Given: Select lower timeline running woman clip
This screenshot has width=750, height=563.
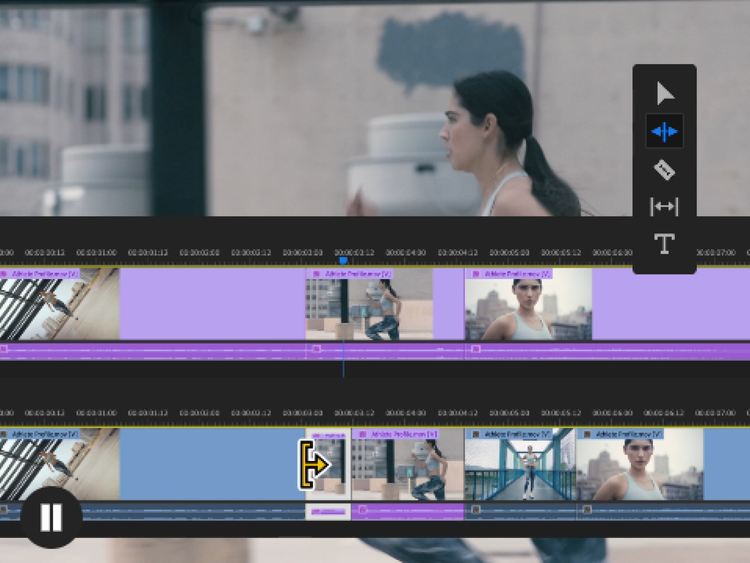Looking at the screenshot, I should (x=408, y=464).
